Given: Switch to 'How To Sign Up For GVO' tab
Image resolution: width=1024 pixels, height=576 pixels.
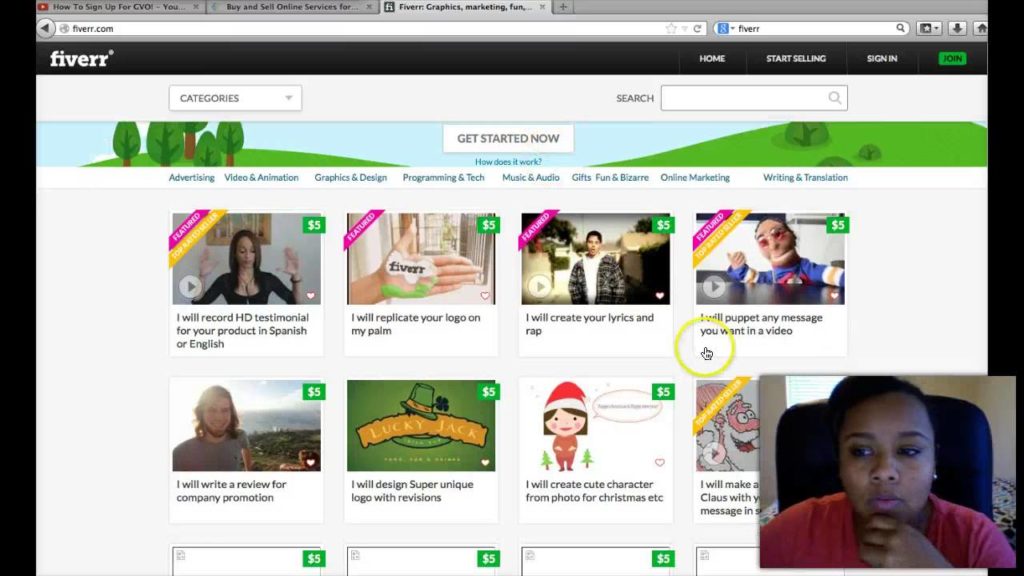Looking at the screenshot, I should (x=119, y=7).
